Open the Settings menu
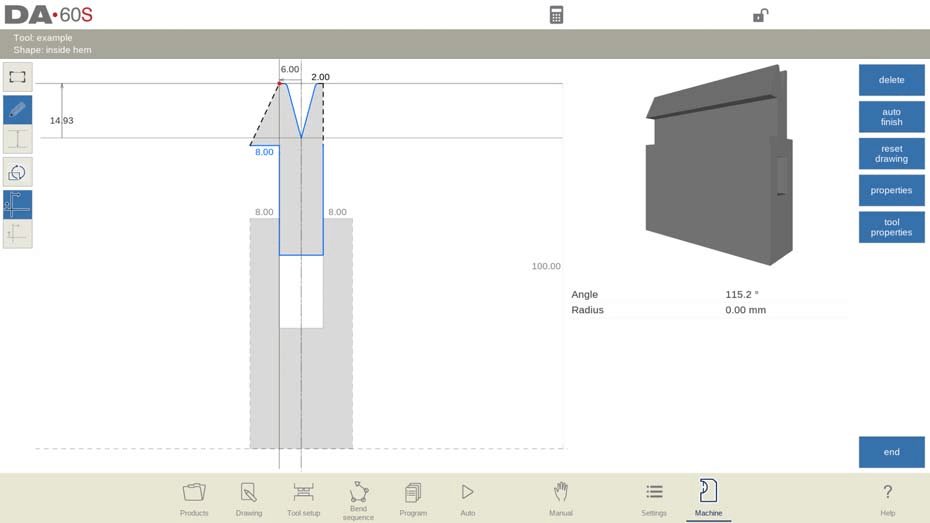Screen dimensions: 930x523 tap(654, 499)
